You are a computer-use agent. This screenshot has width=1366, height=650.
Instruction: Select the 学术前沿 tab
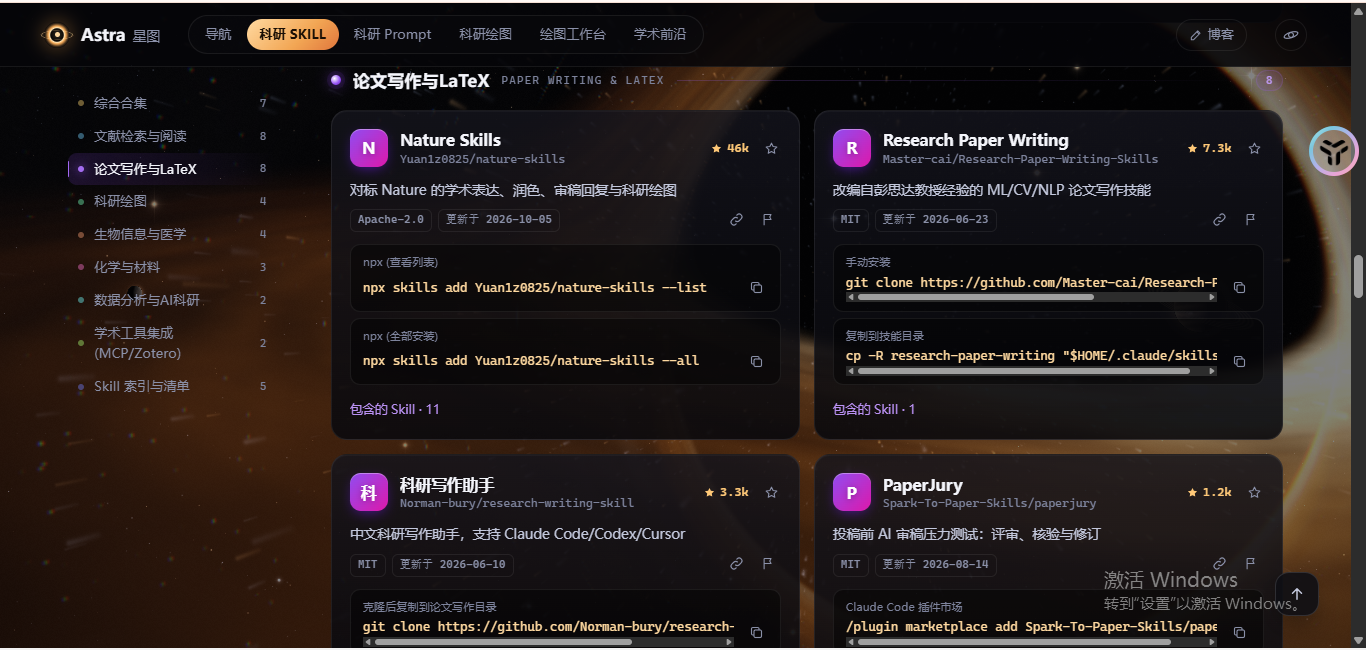tap(660, 34)
